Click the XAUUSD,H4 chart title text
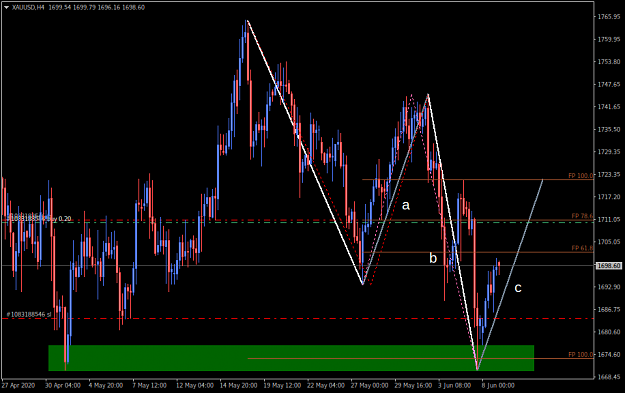The height and width of the screenshot is (393, 625). pyautogui.click(x=28, y=7)
